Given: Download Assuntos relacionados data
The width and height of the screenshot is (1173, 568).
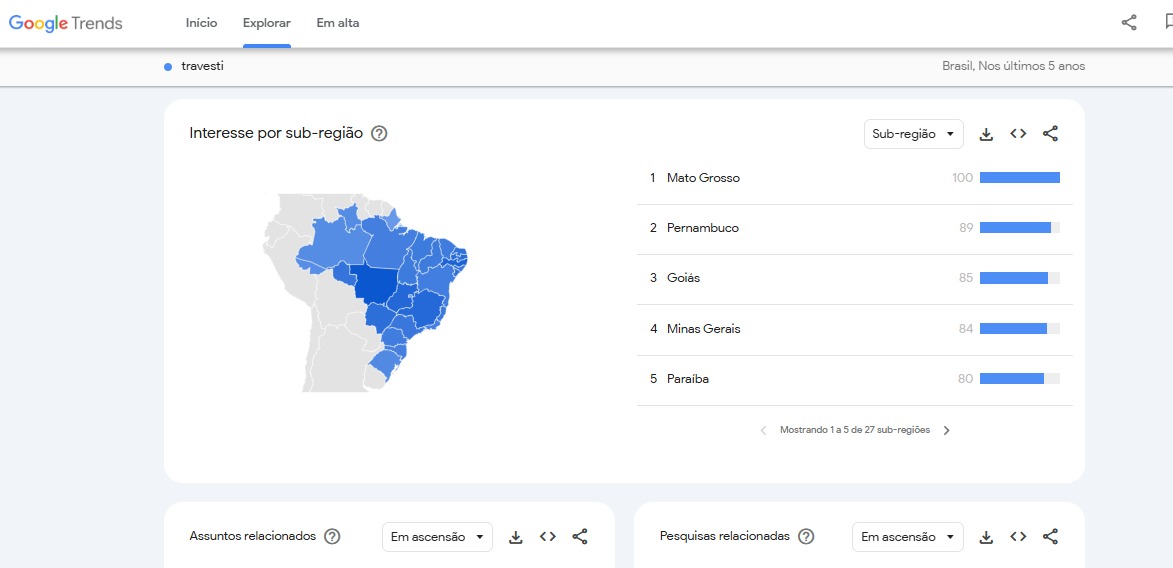Looking at the screenshot, I should (x=516, y=537).
